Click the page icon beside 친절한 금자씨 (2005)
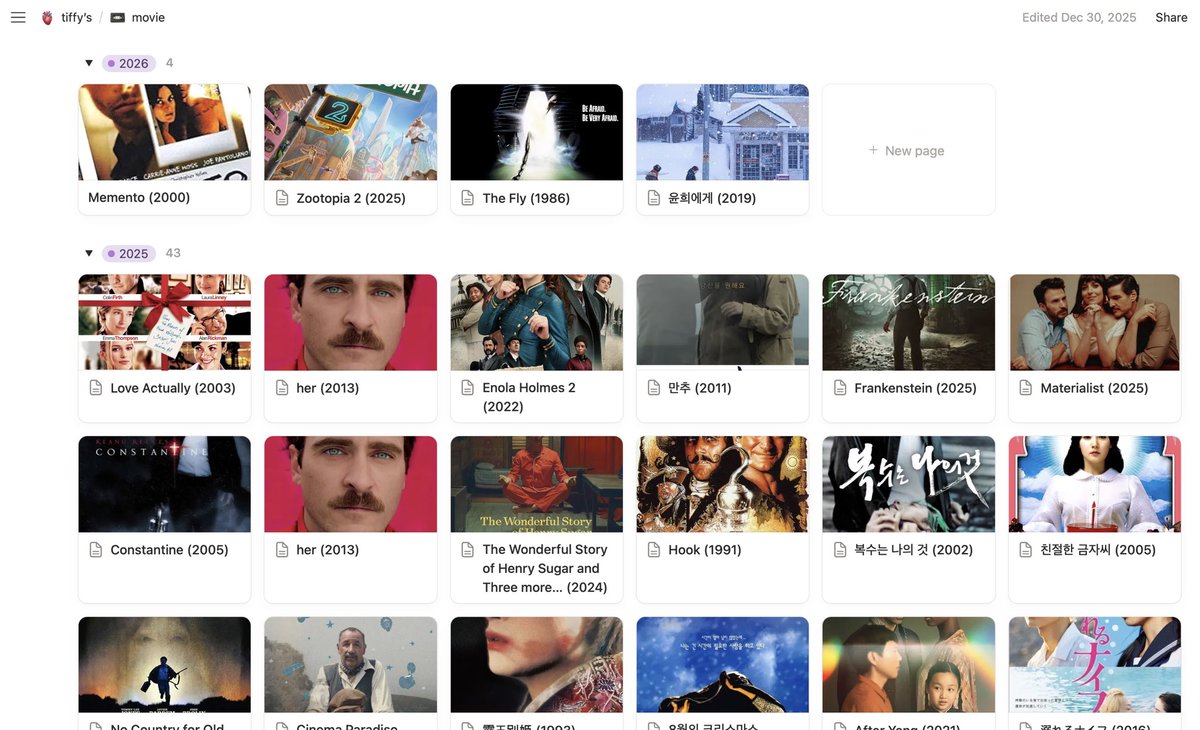Image resolution: width=1200 pixels, height=730 pixels. pos(1026,550)
